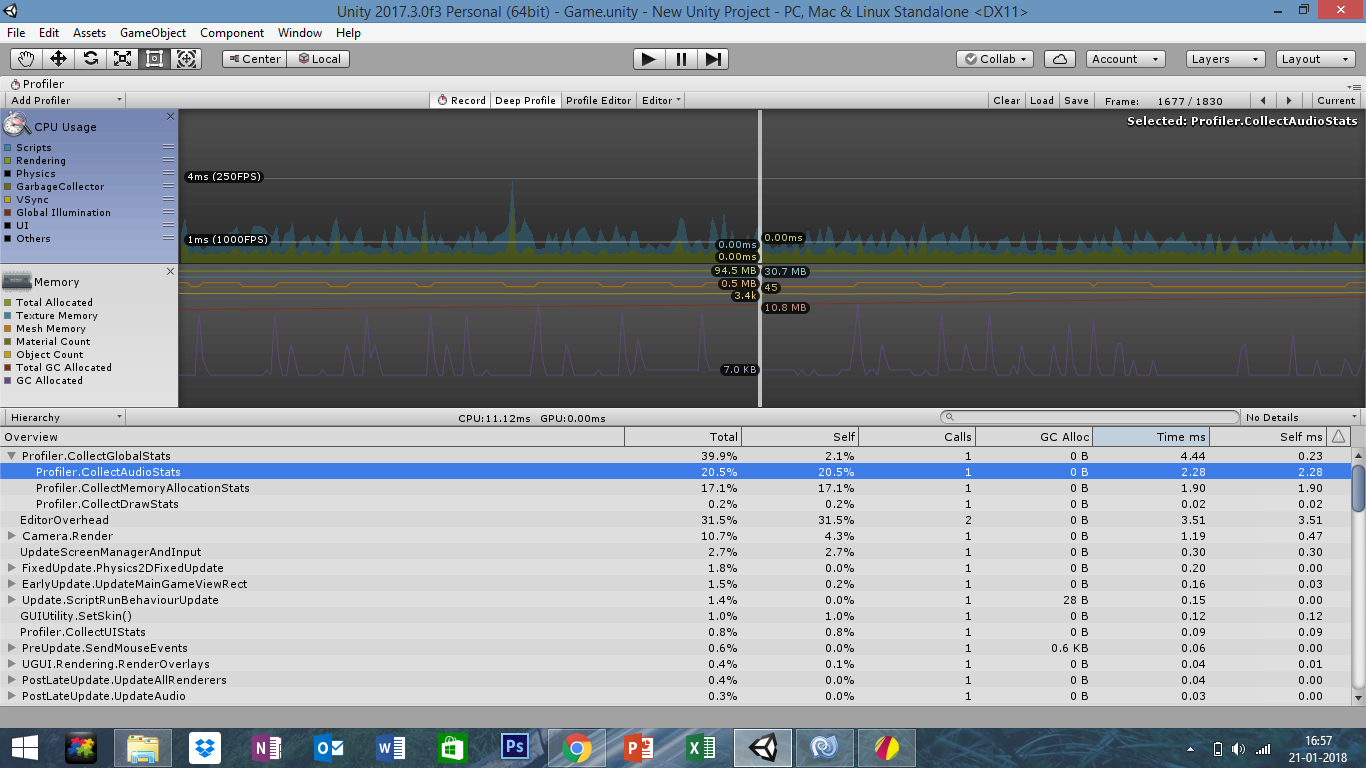Open Excel from taskbar
This screenshot has width=1366, height=768.
(701, 747)
